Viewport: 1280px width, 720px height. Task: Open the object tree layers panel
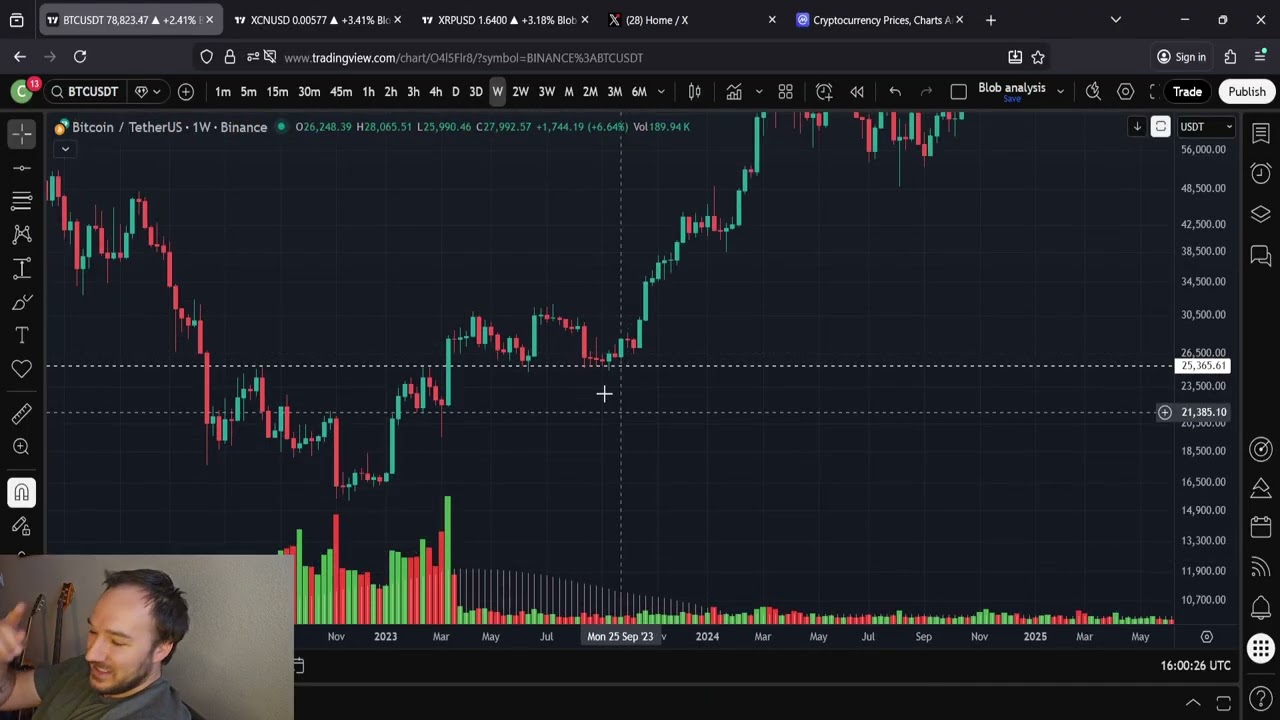pos(1261,214)
